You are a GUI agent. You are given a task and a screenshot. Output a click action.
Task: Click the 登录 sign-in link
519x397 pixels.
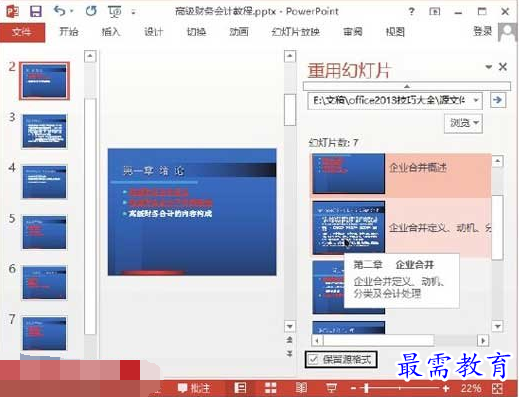click(x=482, y=32)
